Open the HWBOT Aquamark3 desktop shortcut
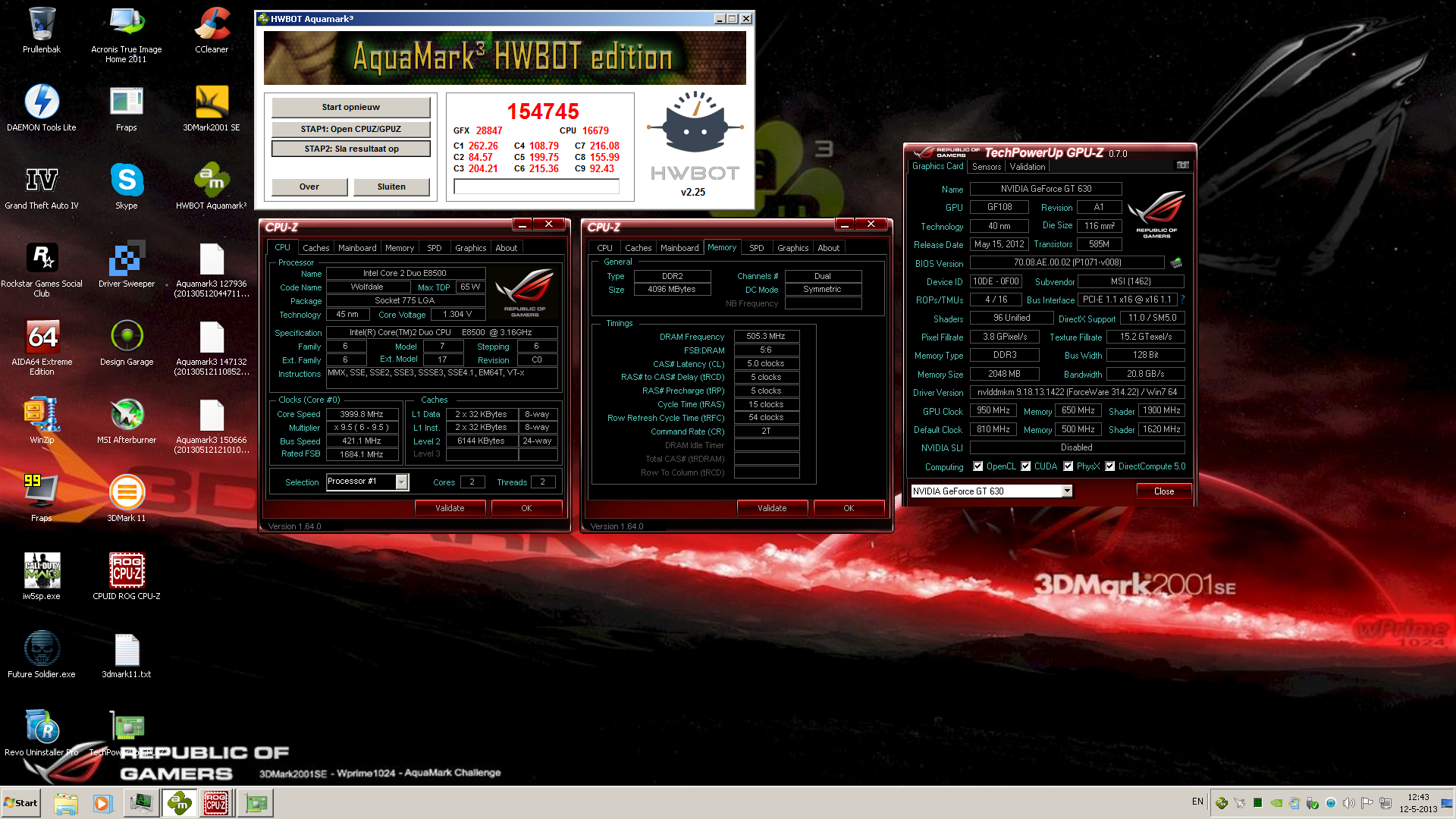The image size is (1456, 819). (x=212, y=186)
